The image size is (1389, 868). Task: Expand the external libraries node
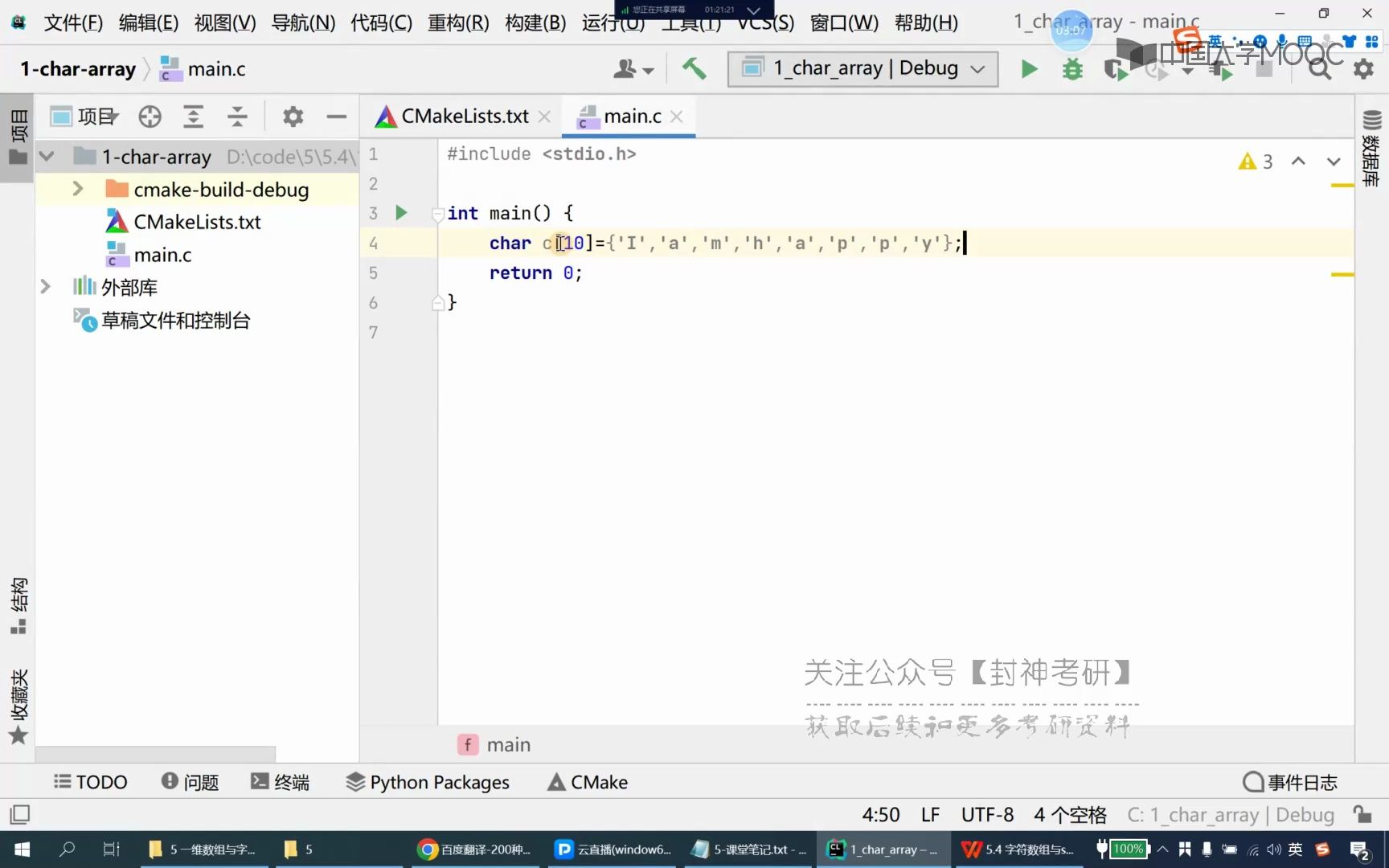[x=45, y=287]
